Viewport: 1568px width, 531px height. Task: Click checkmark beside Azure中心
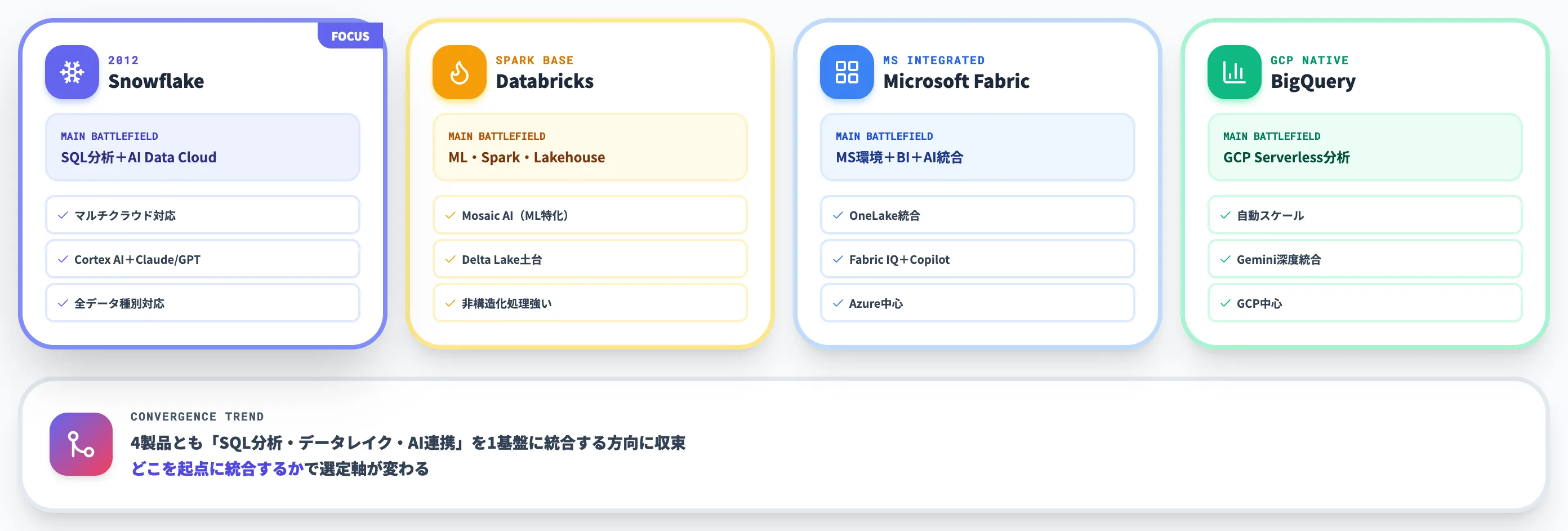click(838, 303)
